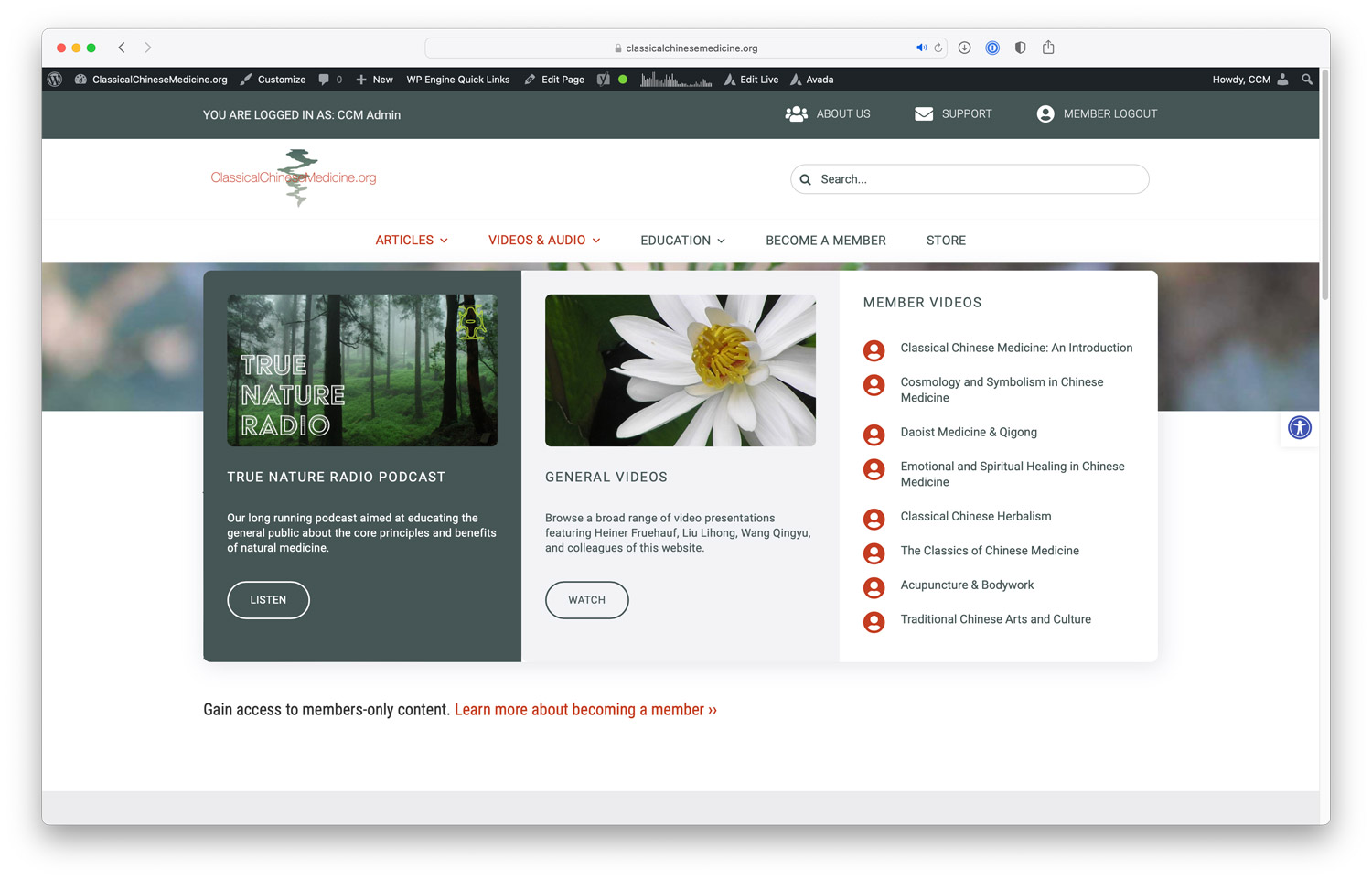Go back with browser back arrow
Image resolution: width=1372 pixels, height=880 pixels.
122,48
